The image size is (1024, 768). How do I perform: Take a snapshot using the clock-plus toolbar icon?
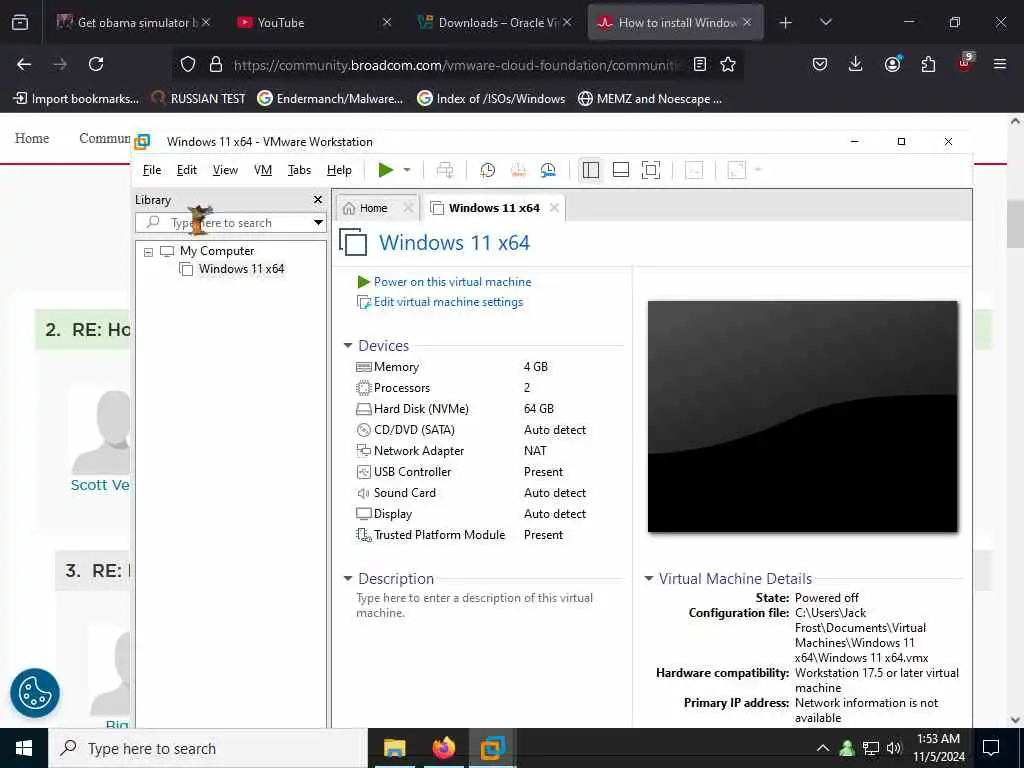coord(487,170)
